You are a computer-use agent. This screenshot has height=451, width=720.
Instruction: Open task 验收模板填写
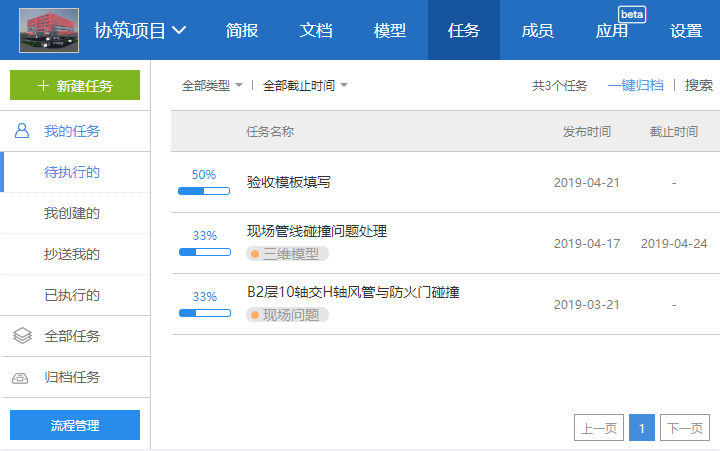click(x=288, y=182)
